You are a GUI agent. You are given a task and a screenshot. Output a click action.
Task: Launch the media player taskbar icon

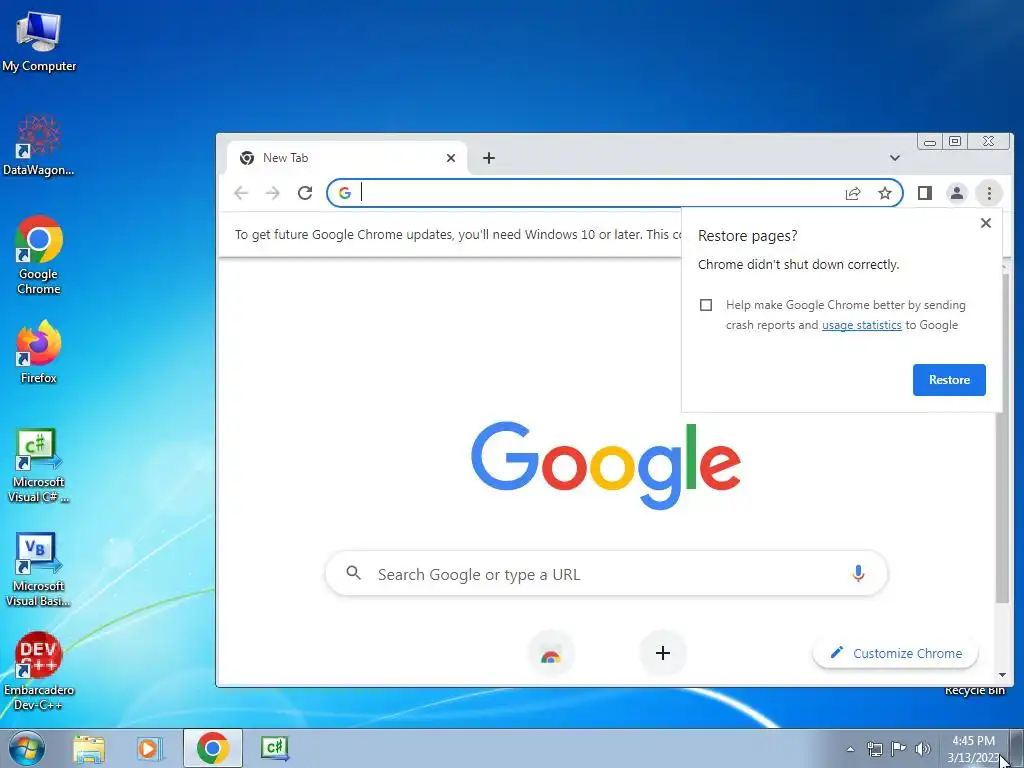point(149,748)
